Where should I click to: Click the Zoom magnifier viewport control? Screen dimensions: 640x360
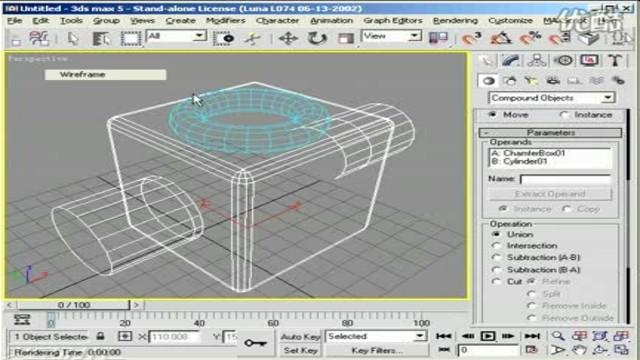(558, 336)
